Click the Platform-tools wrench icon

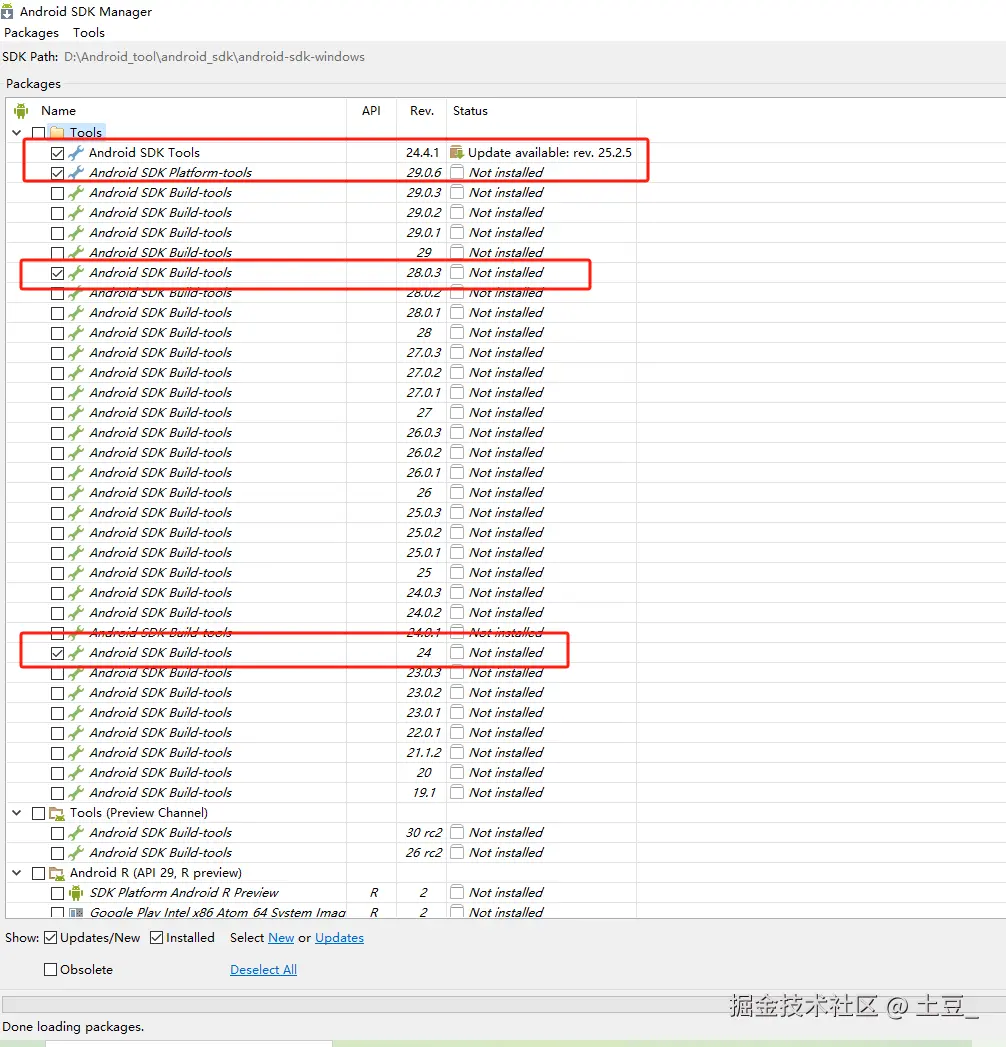[x=76, y=172]
